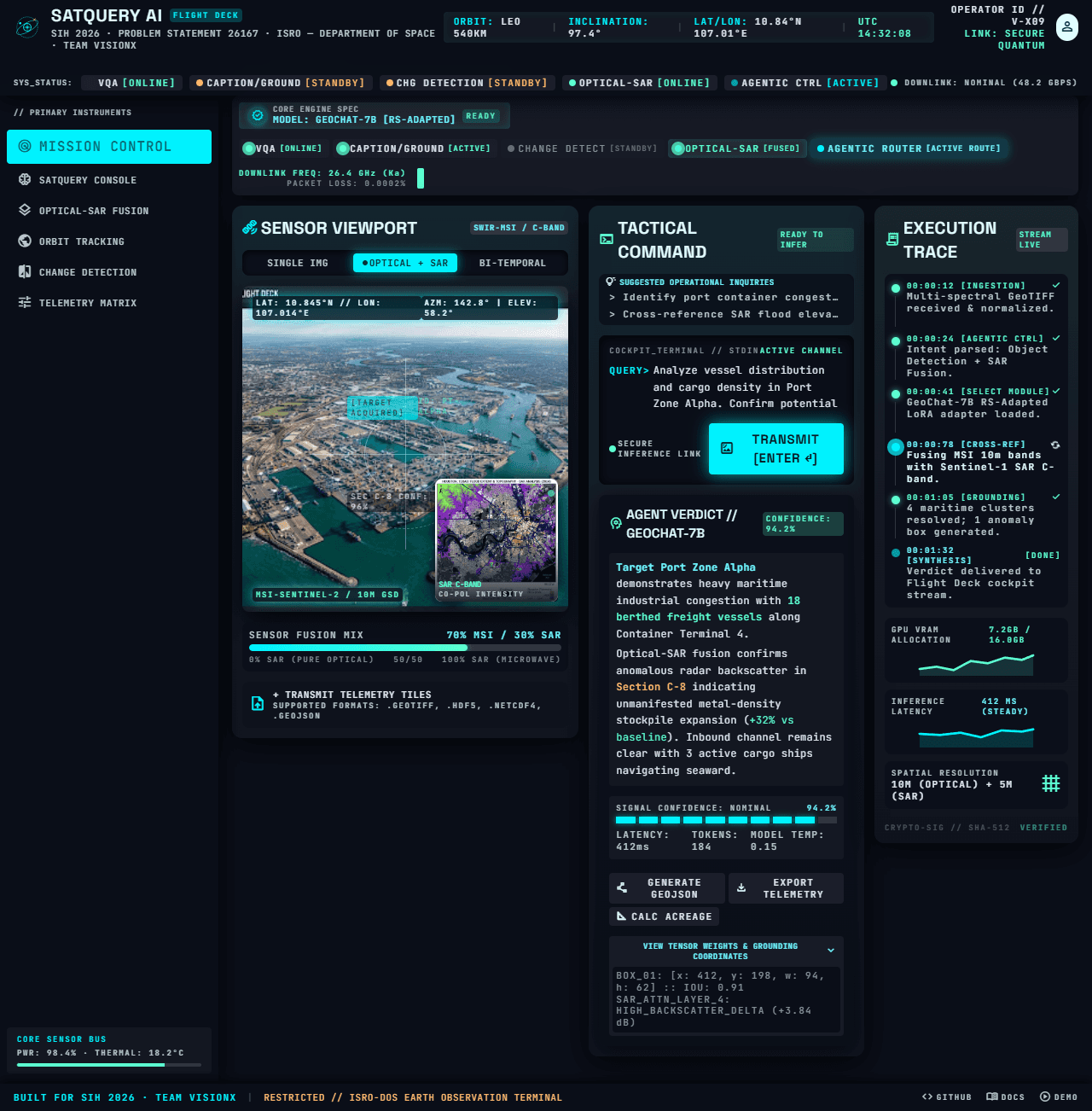Click the SAR C-Band inset thumbnail
Viewport: 1092px width, 1111px height.
(497, 540)
